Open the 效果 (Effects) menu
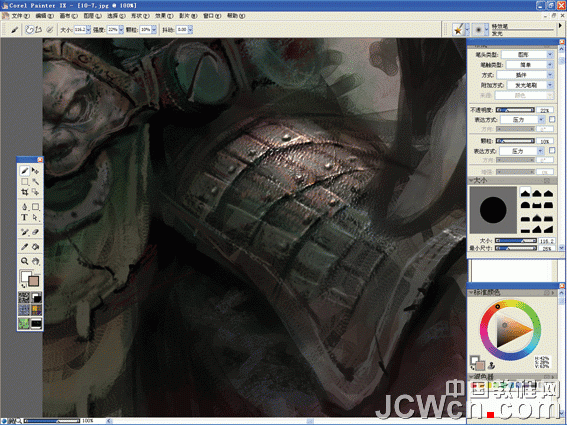 tap(164, 16)
